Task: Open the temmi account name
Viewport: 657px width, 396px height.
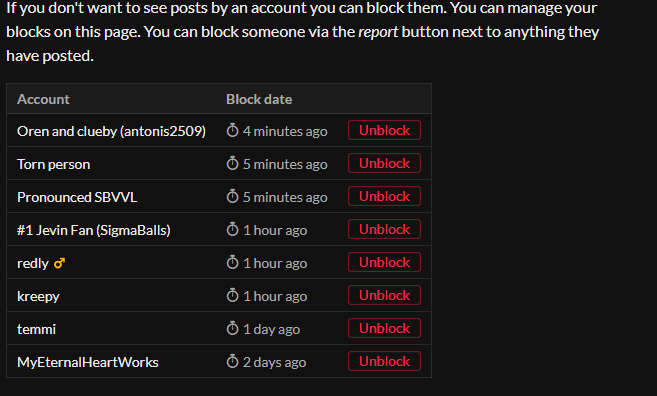Action: (36, 329)
